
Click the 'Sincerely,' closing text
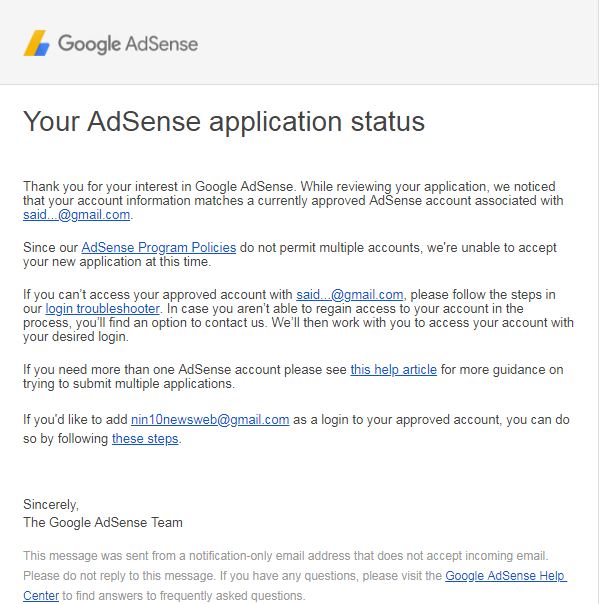click(x=51, y=504)
